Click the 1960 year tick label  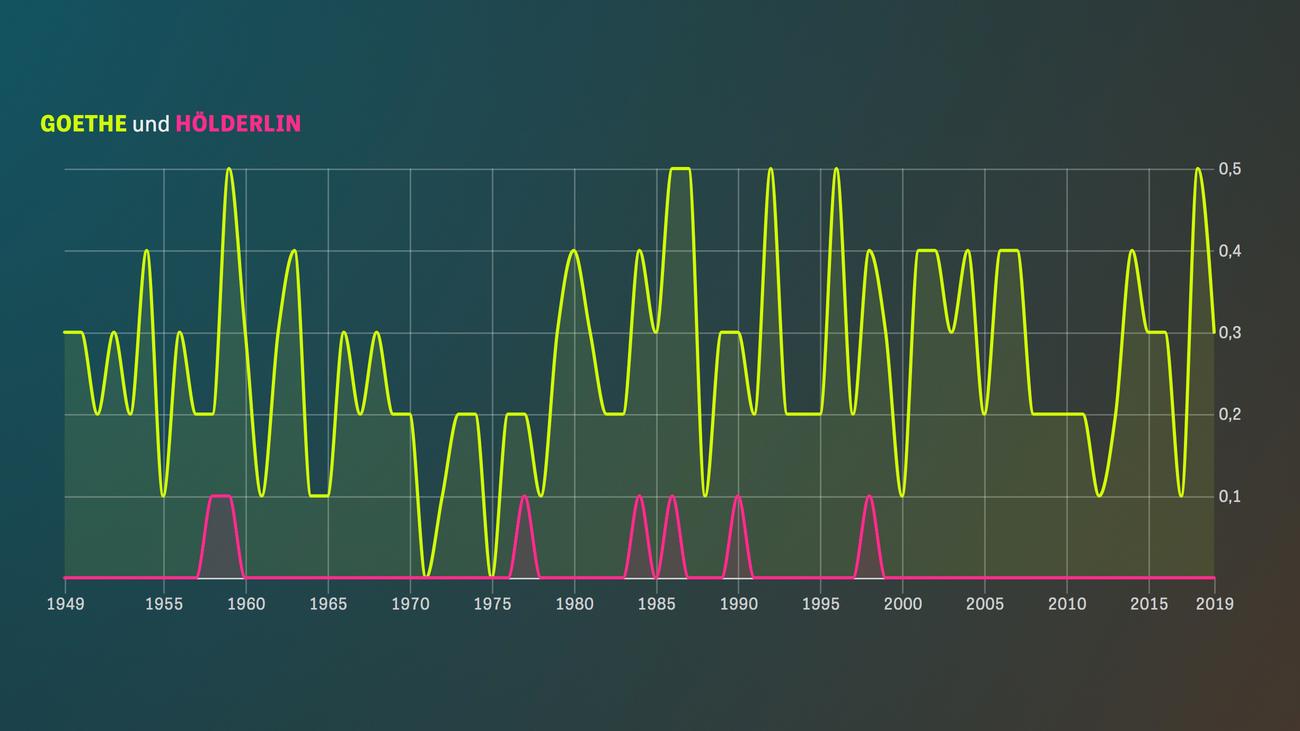246,603
